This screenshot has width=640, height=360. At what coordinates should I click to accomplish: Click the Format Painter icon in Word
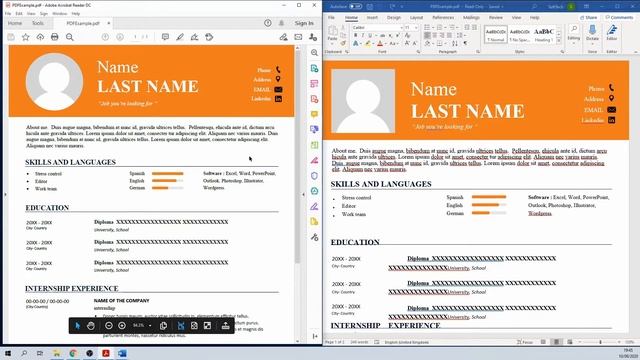click(x=343, y=43)
